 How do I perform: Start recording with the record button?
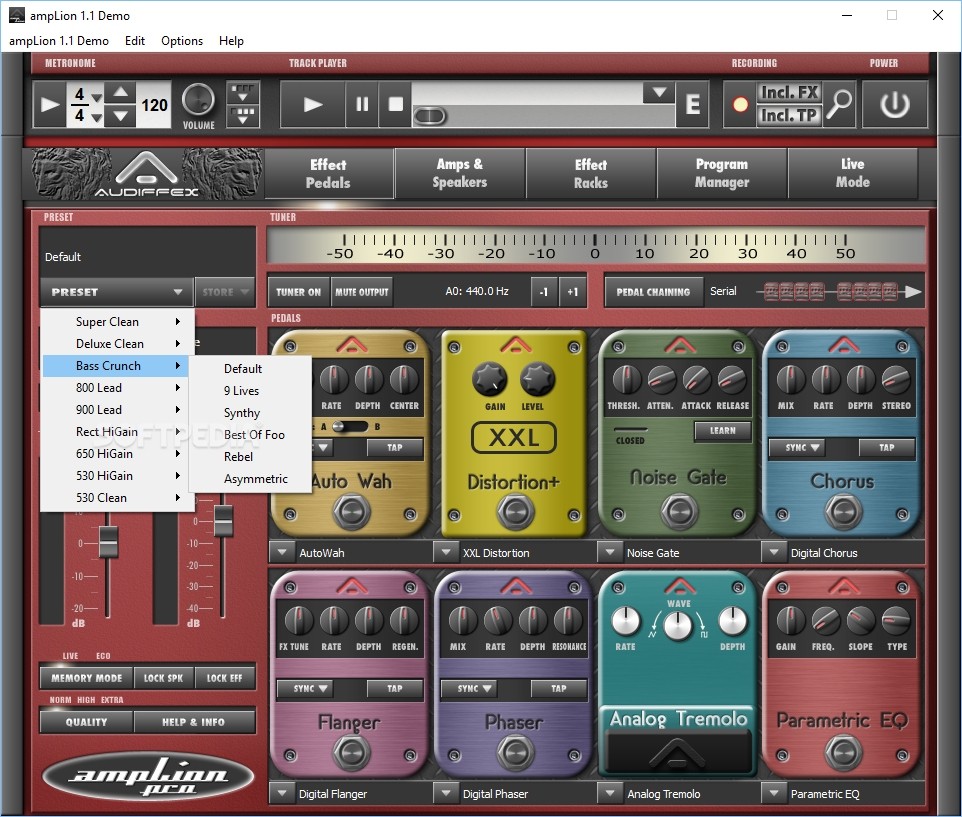(741, 105)
